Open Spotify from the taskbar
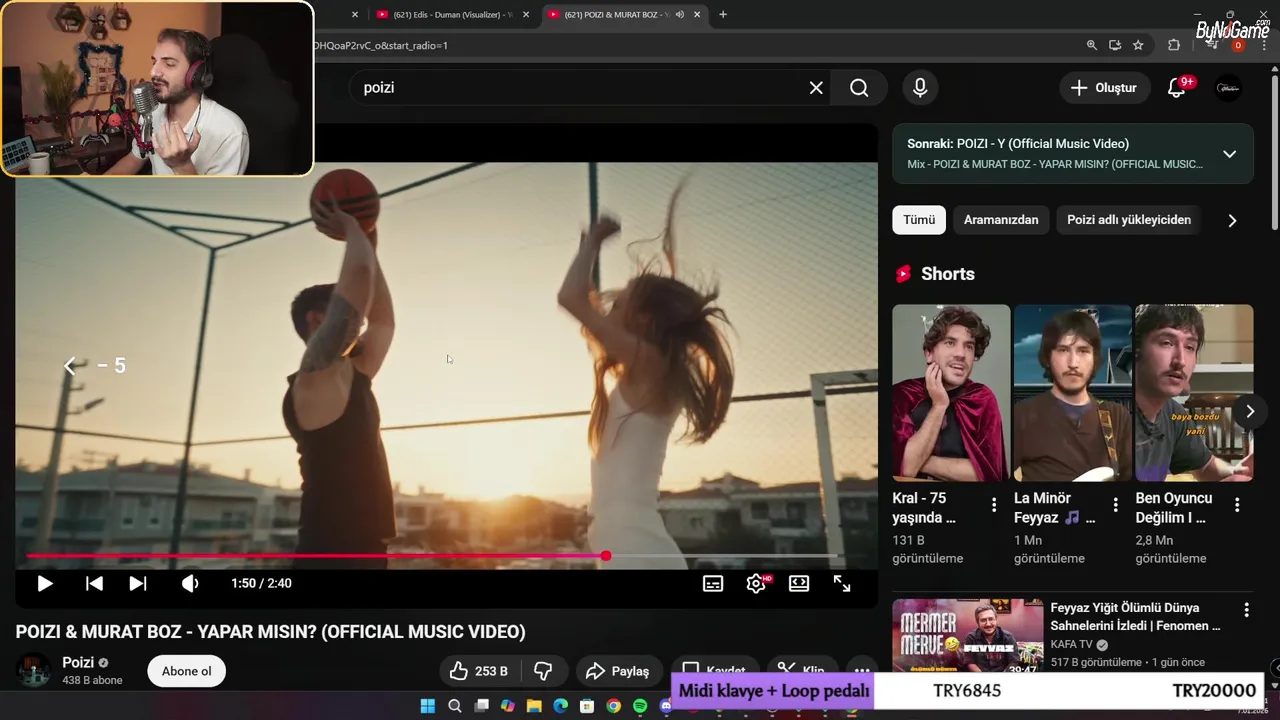This screenshot has height=720, width=1280. pyautogui.click(x=640, y=706)
